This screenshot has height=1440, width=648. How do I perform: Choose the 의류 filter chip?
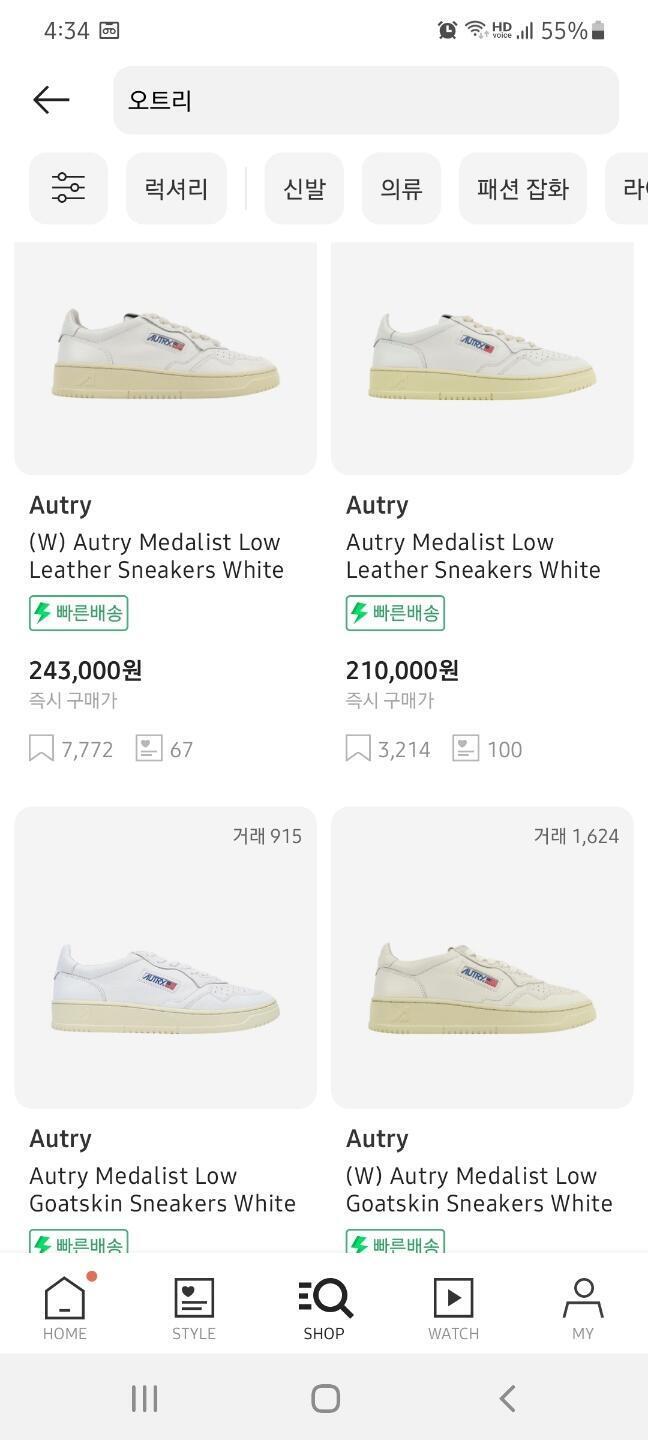pos(401,188)
